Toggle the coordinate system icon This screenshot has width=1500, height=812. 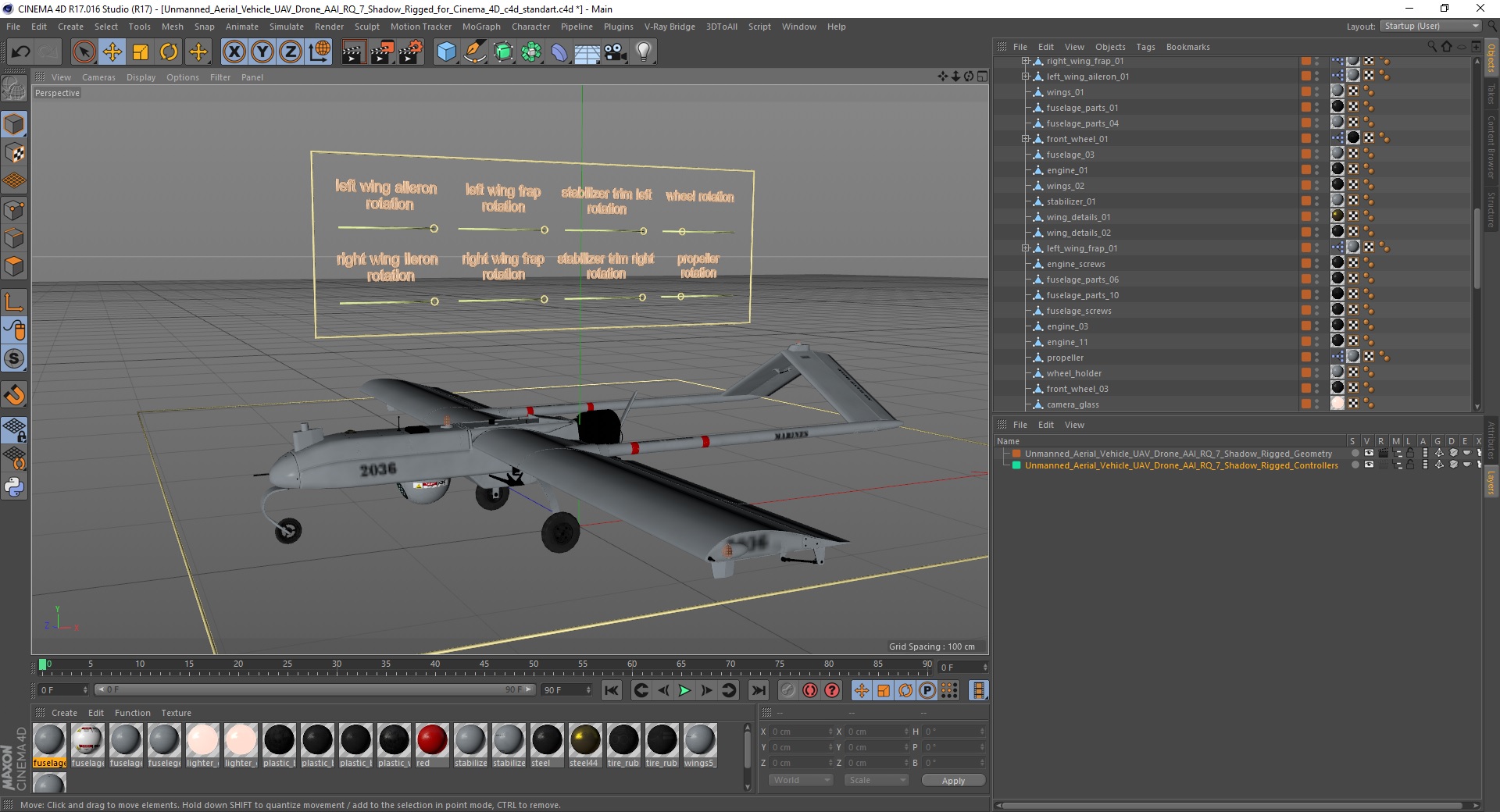[320, 52]
